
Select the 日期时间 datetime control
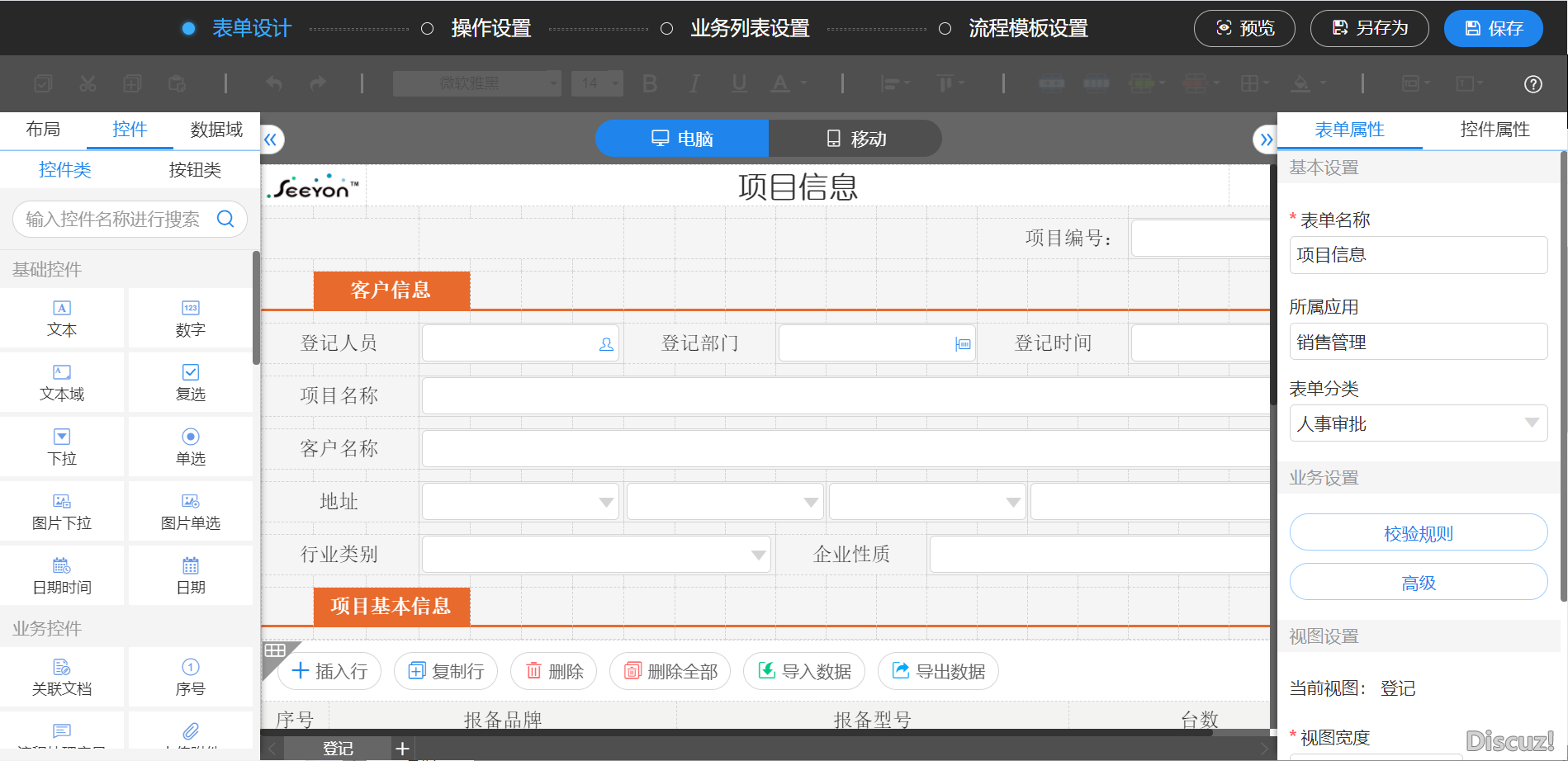tap(62, 576)
